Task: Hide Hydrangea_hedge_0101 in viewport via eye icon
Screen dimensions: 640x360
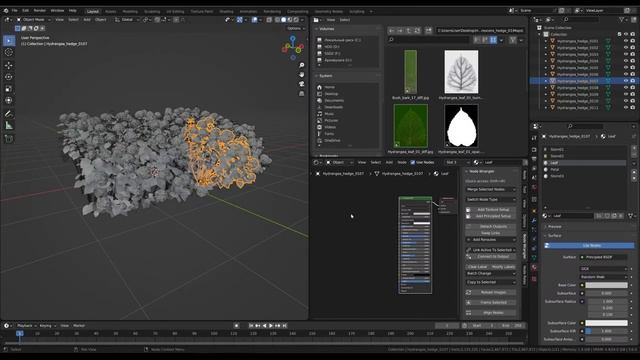Action: tap(626, 41)
